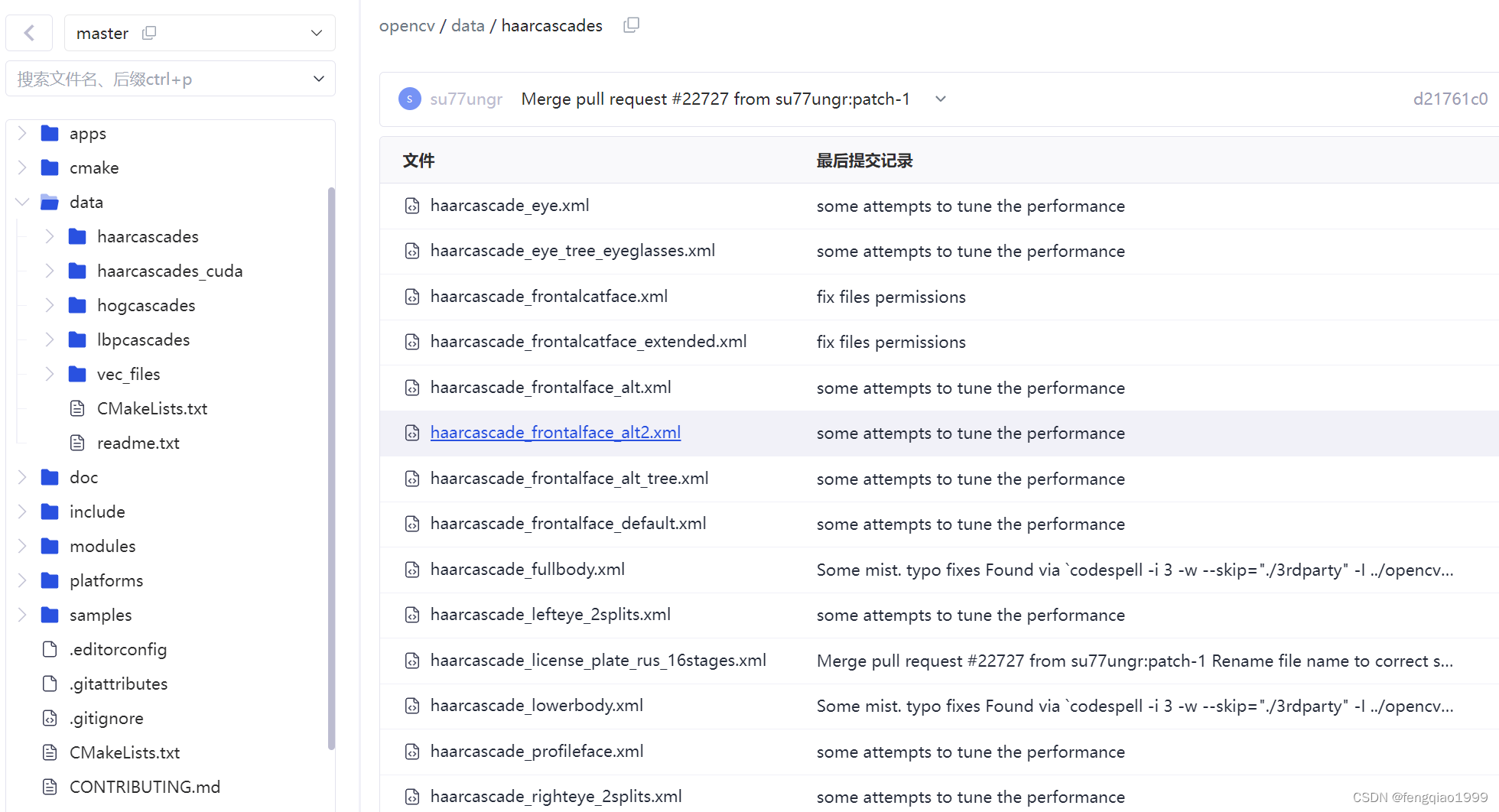Click the .gitattributes file icon
The image size is (1499, 812).
50,684
